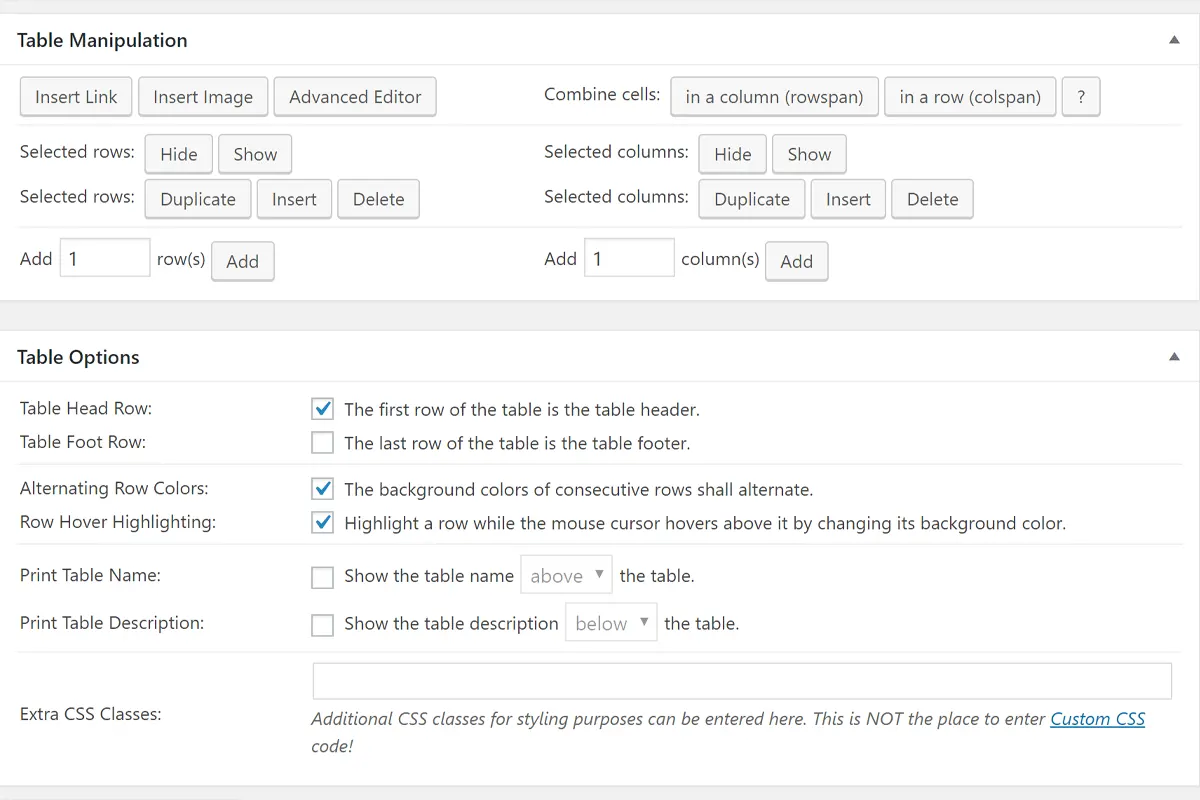Enable the Table Foot Row checkbox
The height and width of the screenshot is (800, 1200).
[x=322, y=442]
